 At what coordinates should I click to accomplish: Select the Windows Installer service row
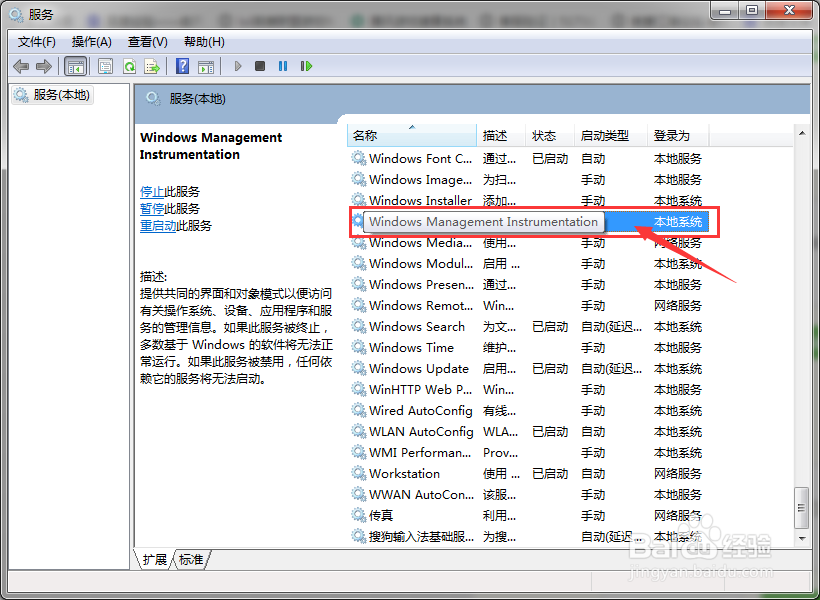coord(527,200)
